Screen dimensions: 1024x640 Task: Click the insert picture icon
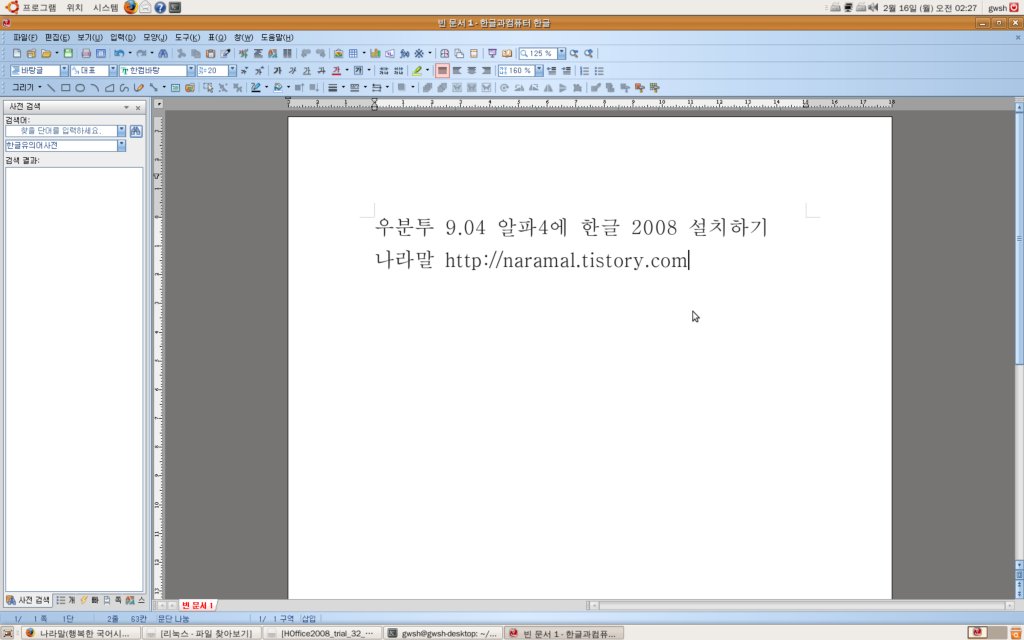click(338, 54)
